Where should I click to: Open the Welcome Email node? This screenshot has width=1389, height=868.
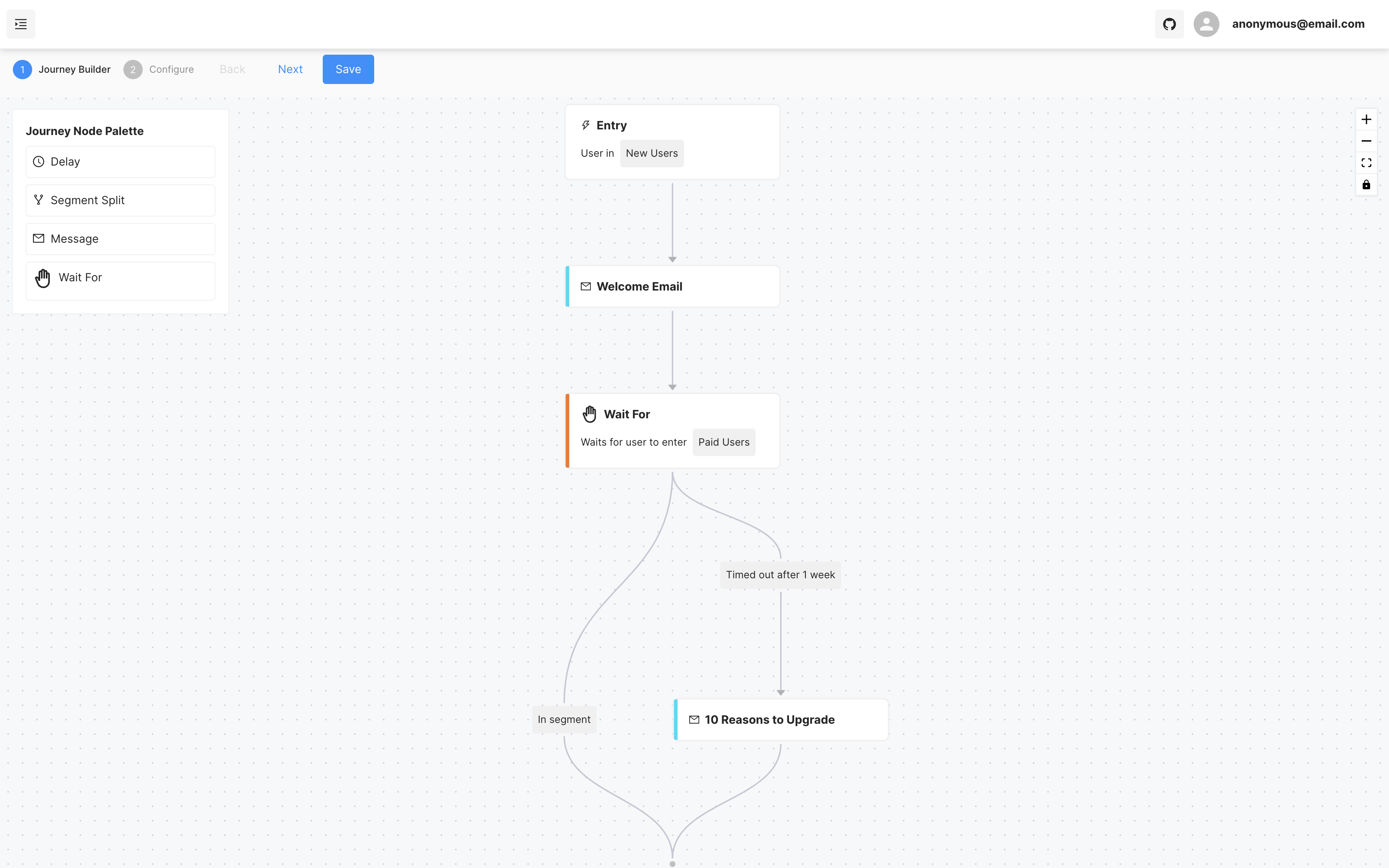[x=672, y=287]
